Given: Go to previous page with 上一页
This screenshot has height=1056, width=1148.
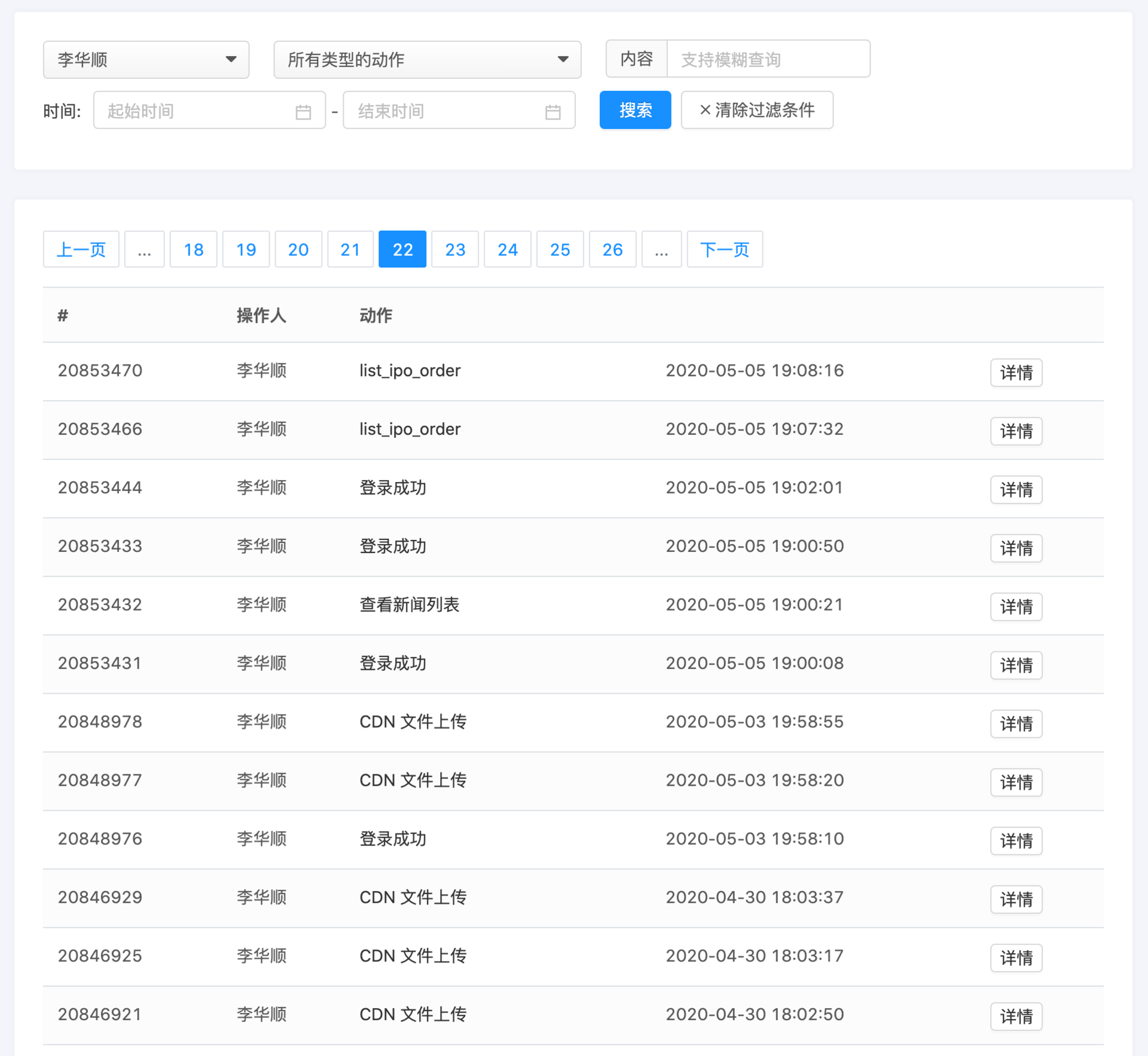Looking at the screenshot, I should coord(81,249).
